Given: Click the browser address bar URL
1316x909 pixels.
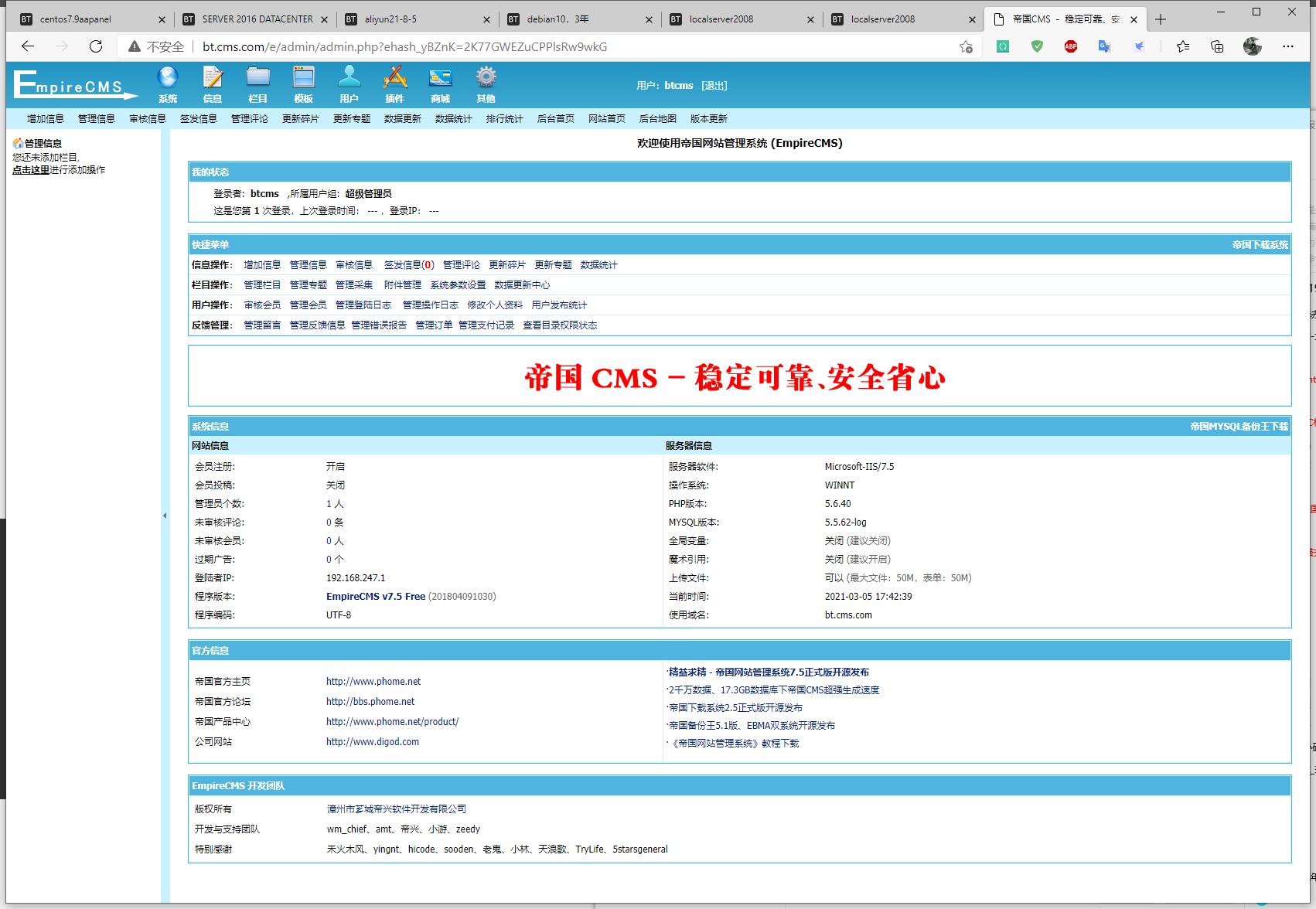Looking at the screenshot, I should tap(405, 46).
